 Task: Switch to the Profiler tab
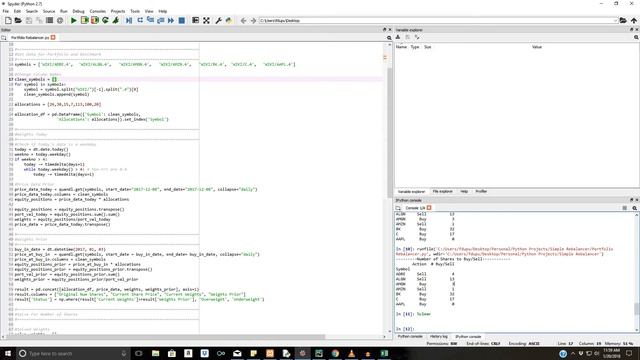click(x=481, y=191)
